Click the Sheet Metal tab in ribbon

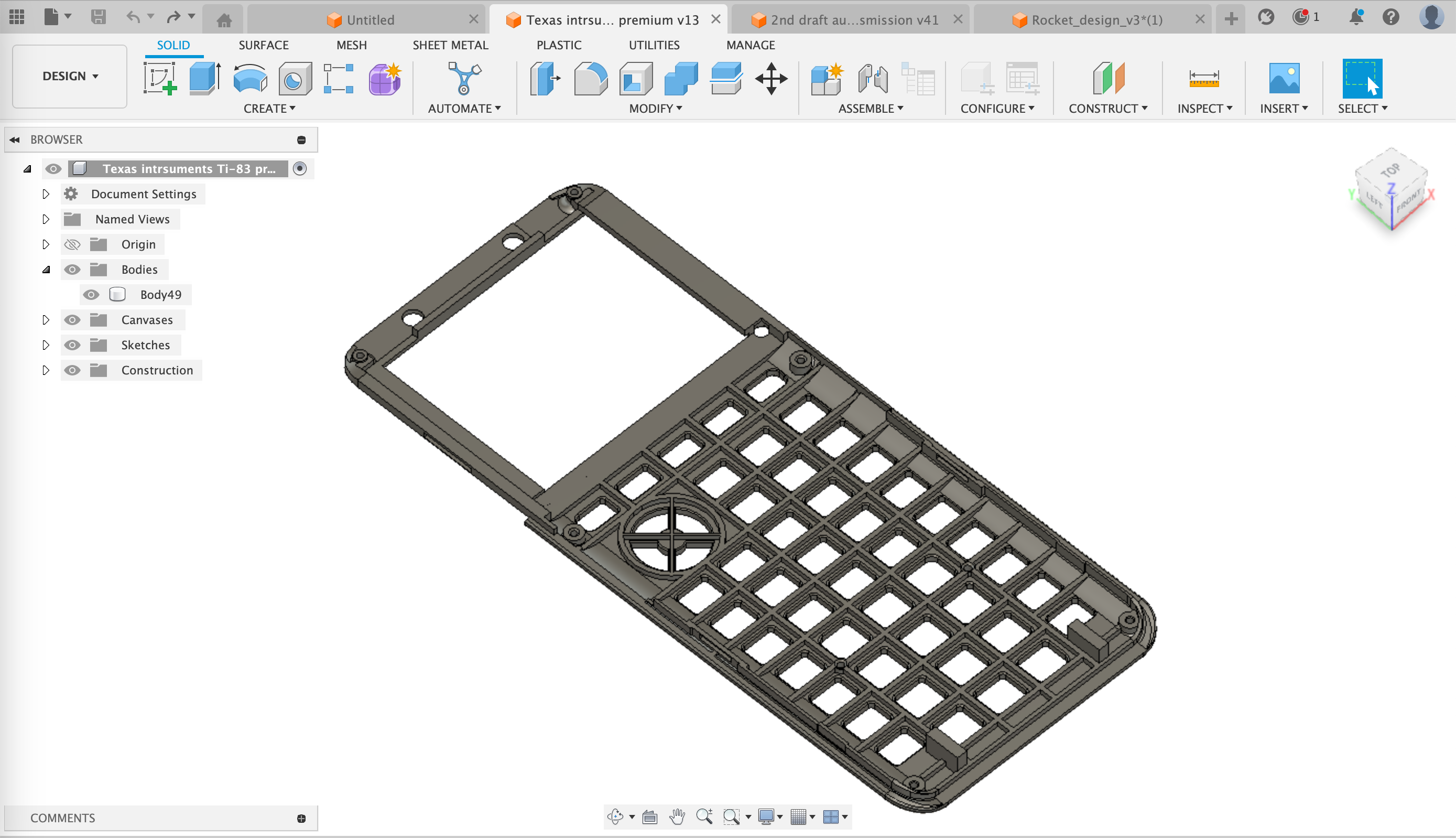(449, 45)
